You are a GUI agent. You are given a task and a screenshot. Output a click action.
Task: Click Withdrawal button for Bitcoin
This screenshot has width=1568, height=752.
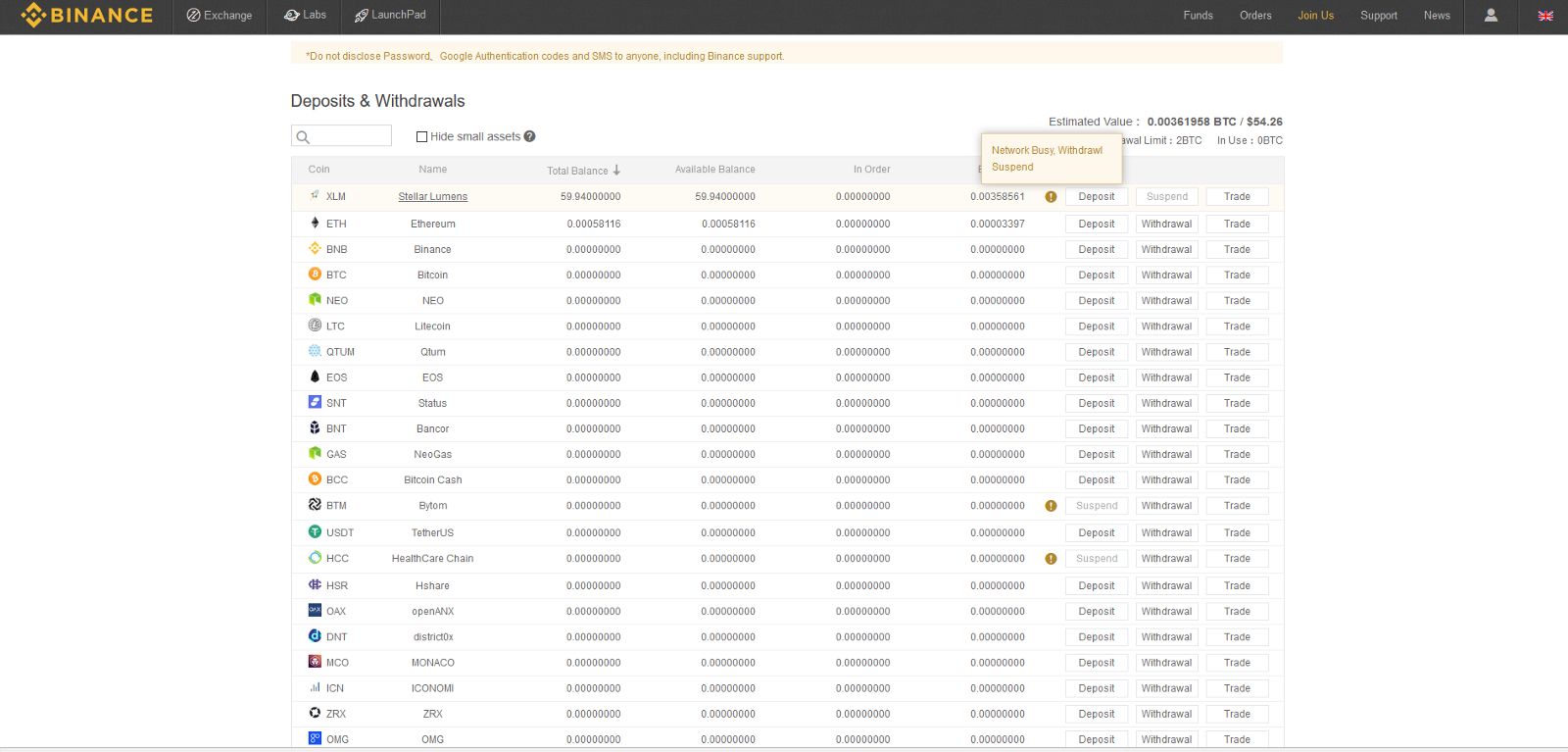pyautogui.click(x=1166, y=276)
